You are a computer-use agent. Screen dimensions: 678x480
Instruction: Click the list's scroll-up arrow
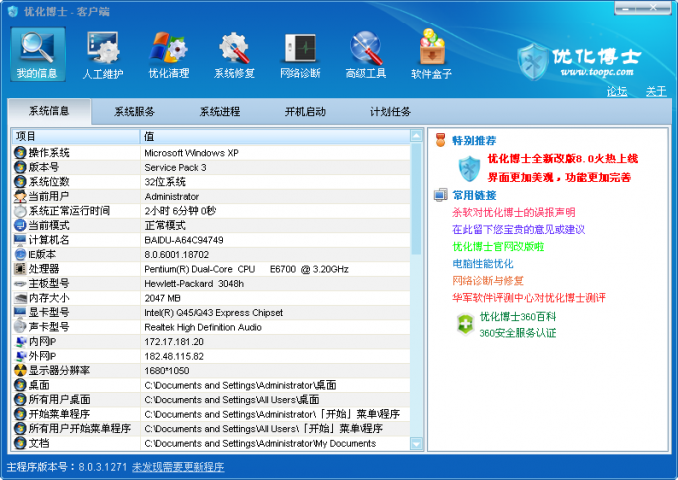416,136
